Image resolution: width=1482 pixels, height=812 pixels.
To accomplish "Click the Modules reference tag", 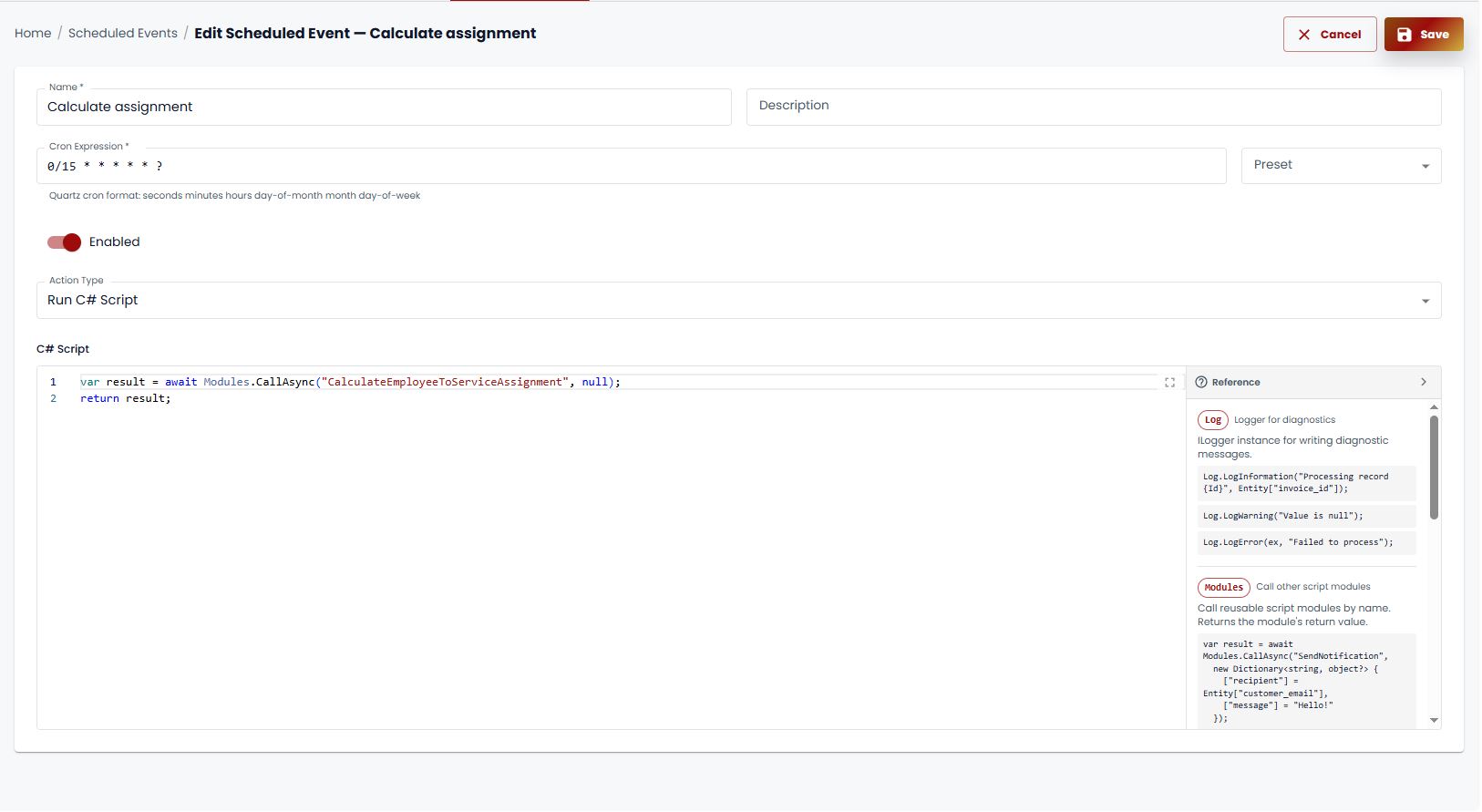I will [x=1223, y=588].
